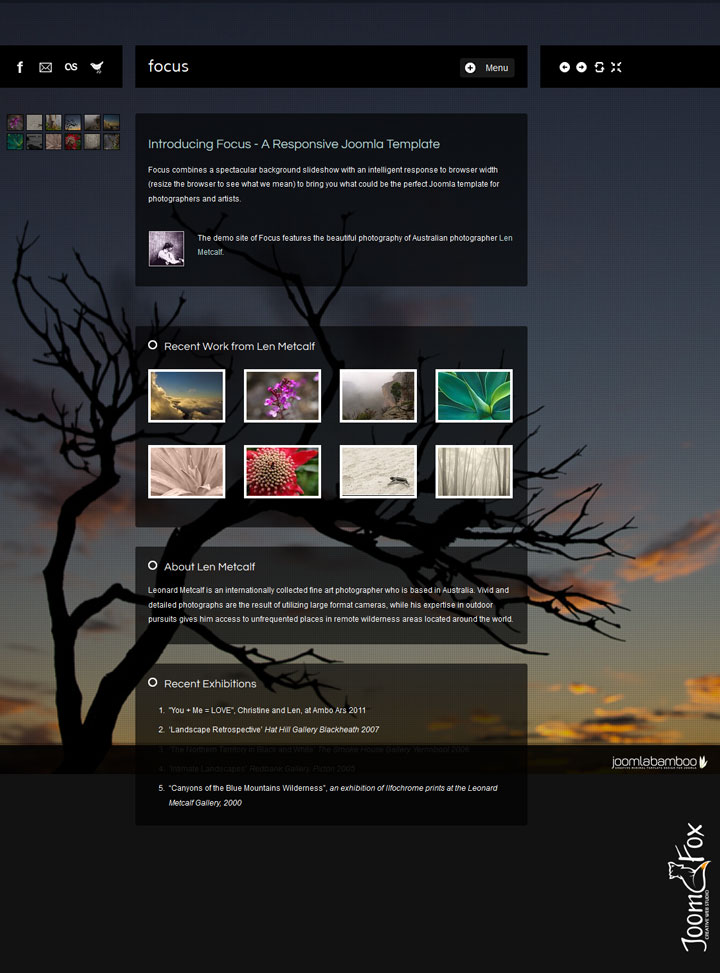Go to next slideshow image arrow
This screenshot has width=720, height=973.
(581, 67)
